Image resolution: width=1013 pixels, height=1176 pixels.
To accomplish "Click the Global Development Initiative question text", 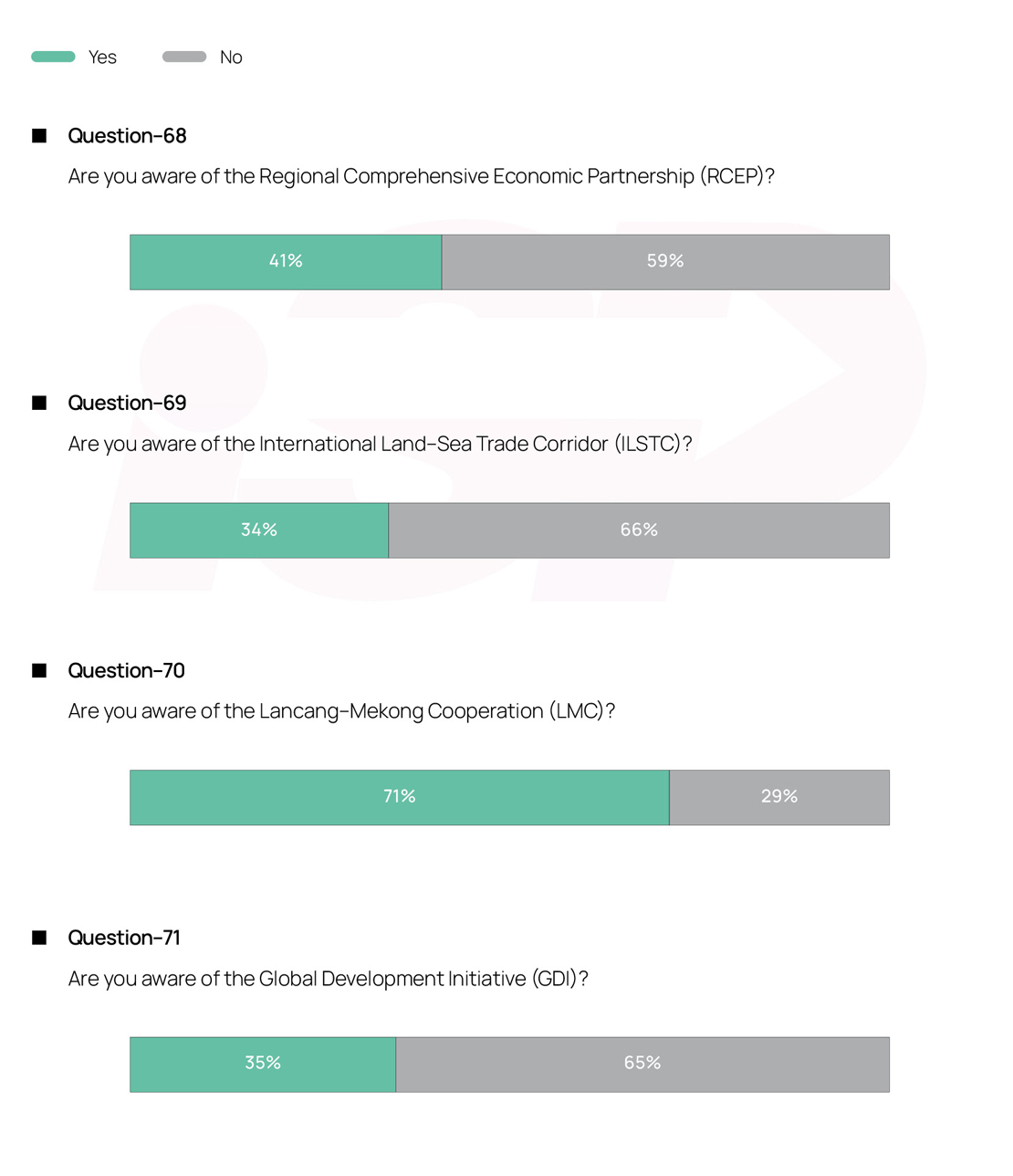I will click(x=328, y=979).
